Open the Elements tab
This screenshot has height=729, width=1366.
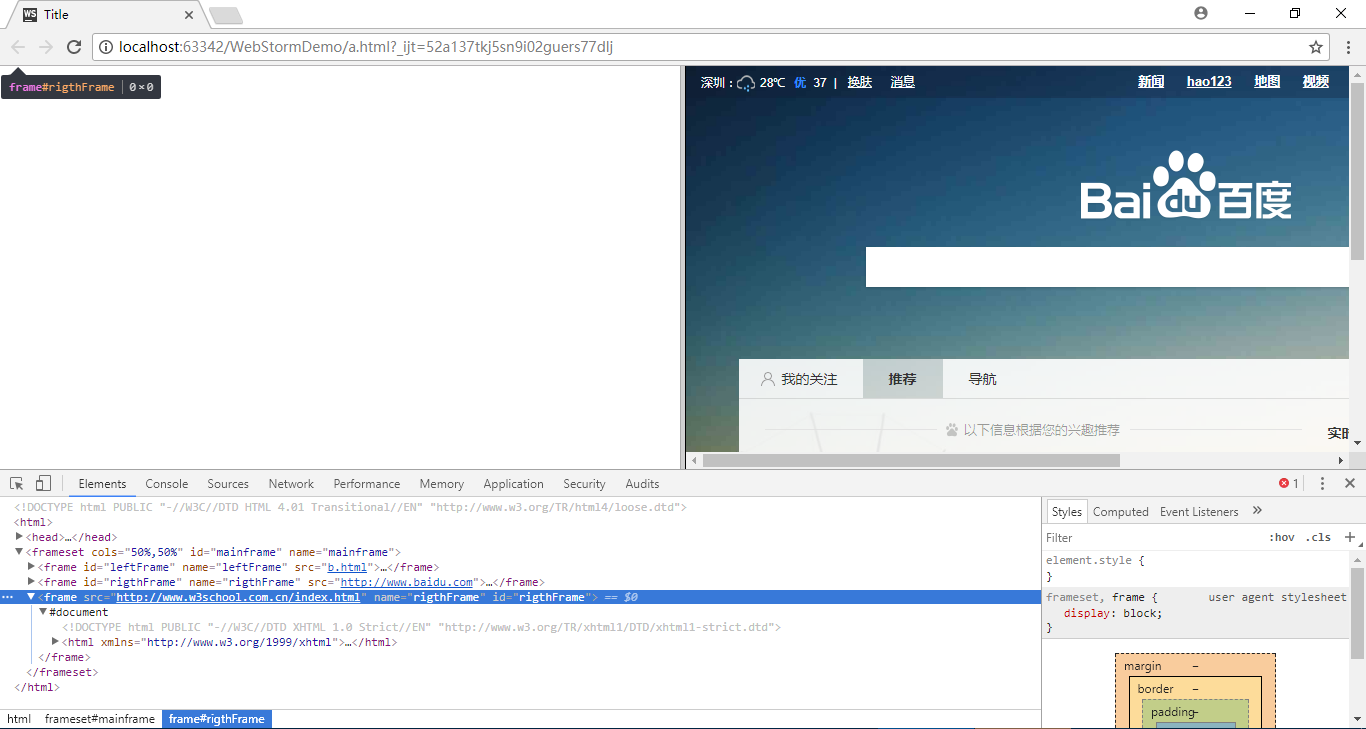coord(102,484)
